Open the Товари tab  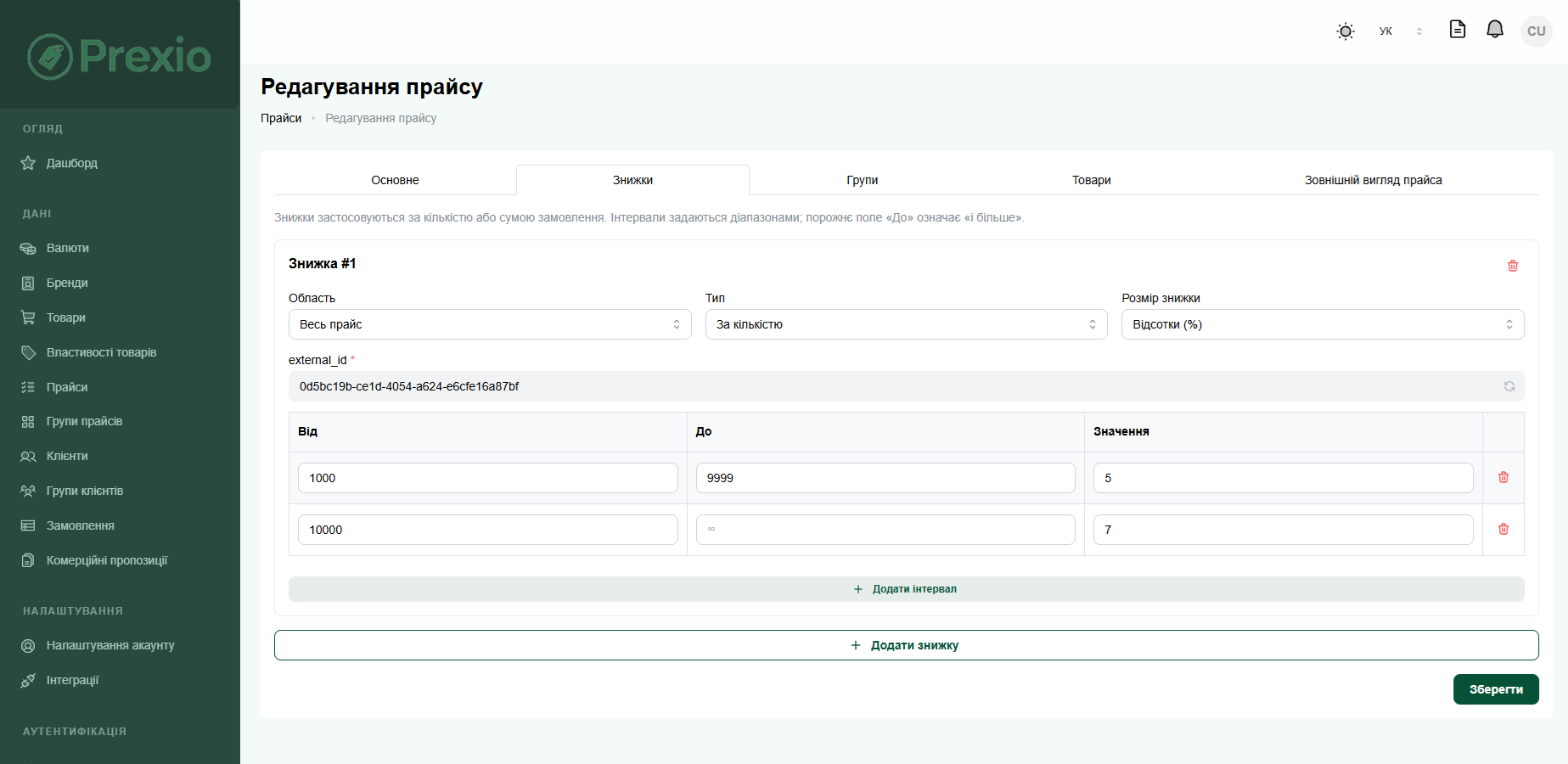[1091, 180]
